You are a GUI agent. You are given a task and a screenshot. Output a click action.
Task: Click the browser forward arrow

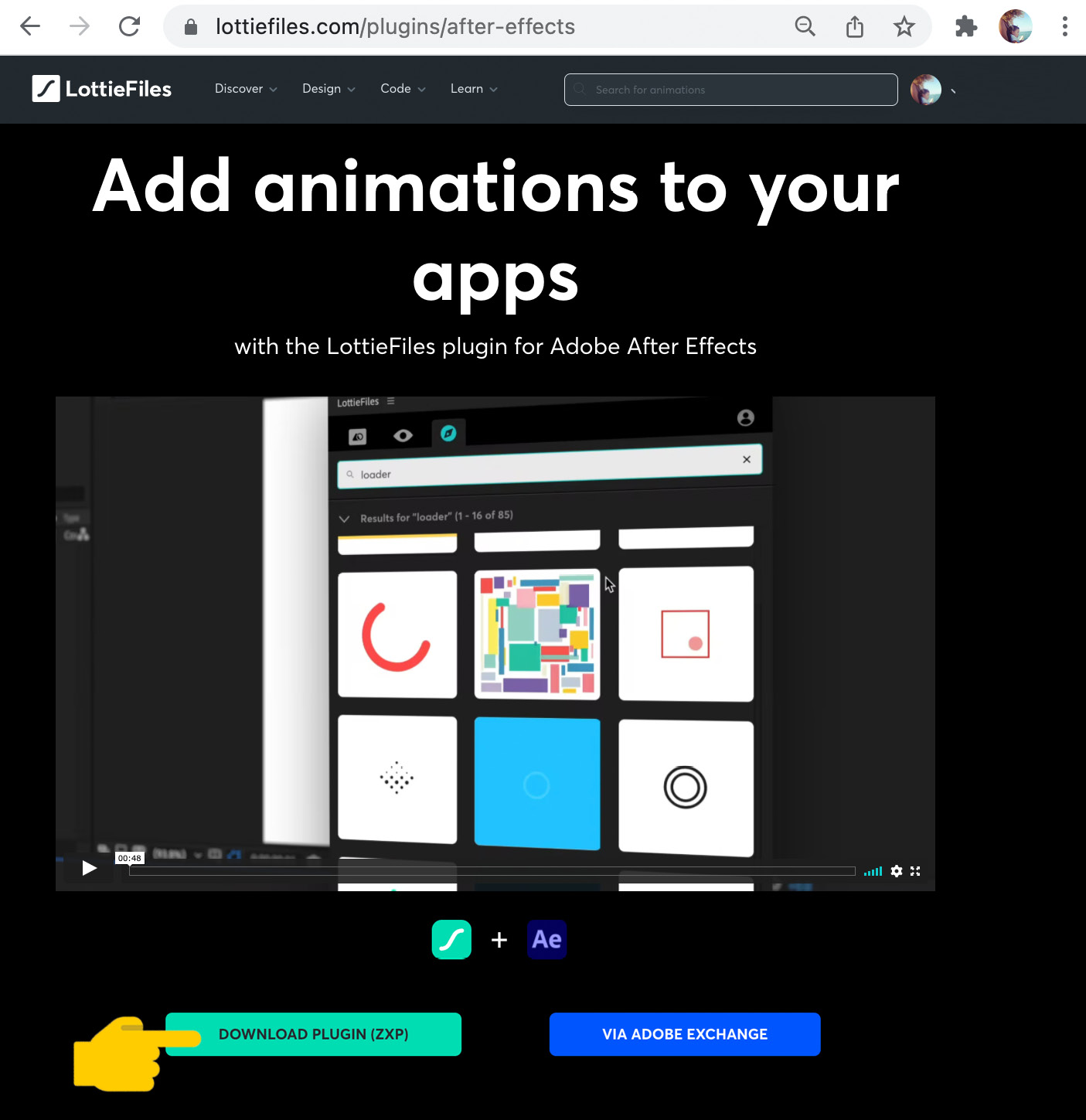pyautogui.click(x=80, y=26)
